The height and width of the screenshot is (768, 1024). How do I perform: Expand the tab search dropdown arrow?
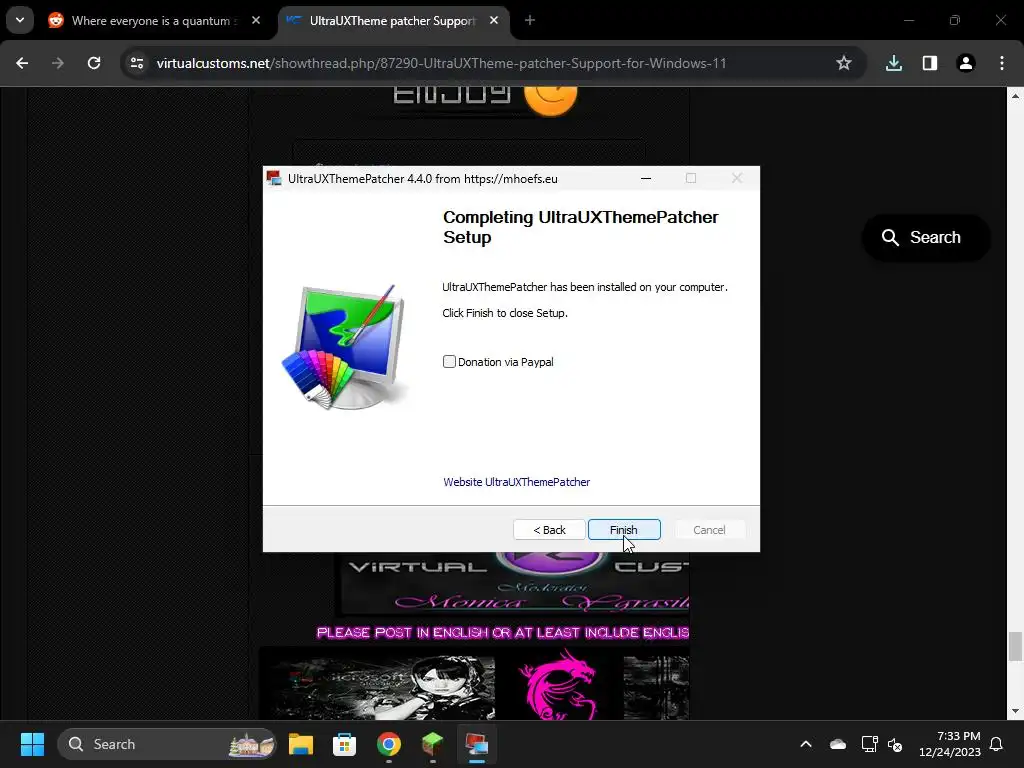20,20
